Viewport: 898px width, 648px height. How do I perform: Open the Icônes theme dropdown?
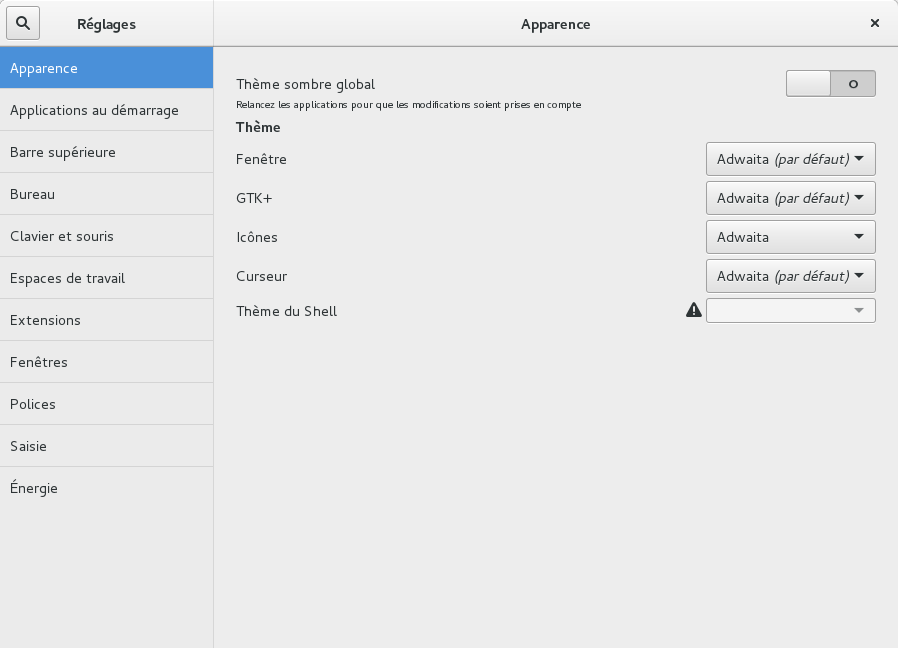pyautogui.click(x=790, y=237)
